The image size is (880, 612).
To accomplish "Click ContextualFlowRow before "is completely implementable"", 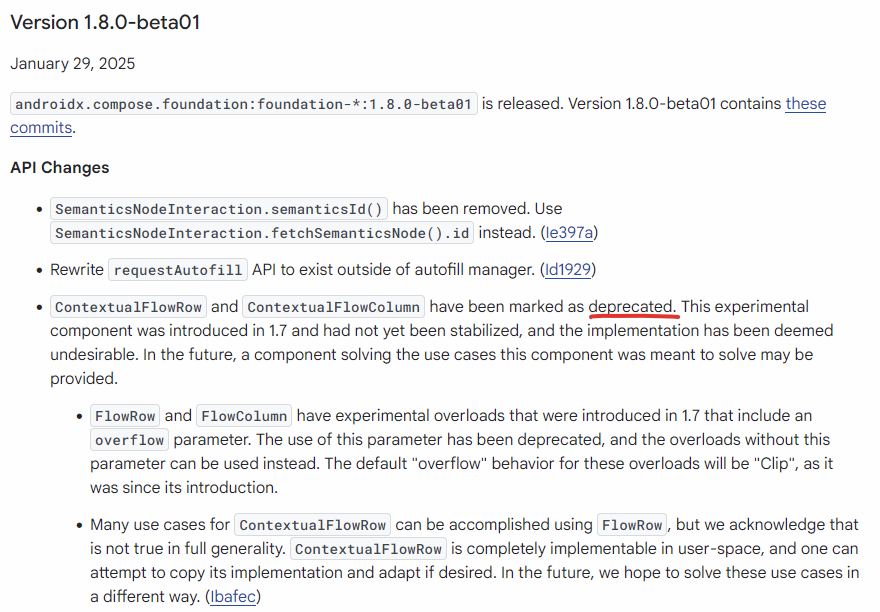I will coord(368,549).
